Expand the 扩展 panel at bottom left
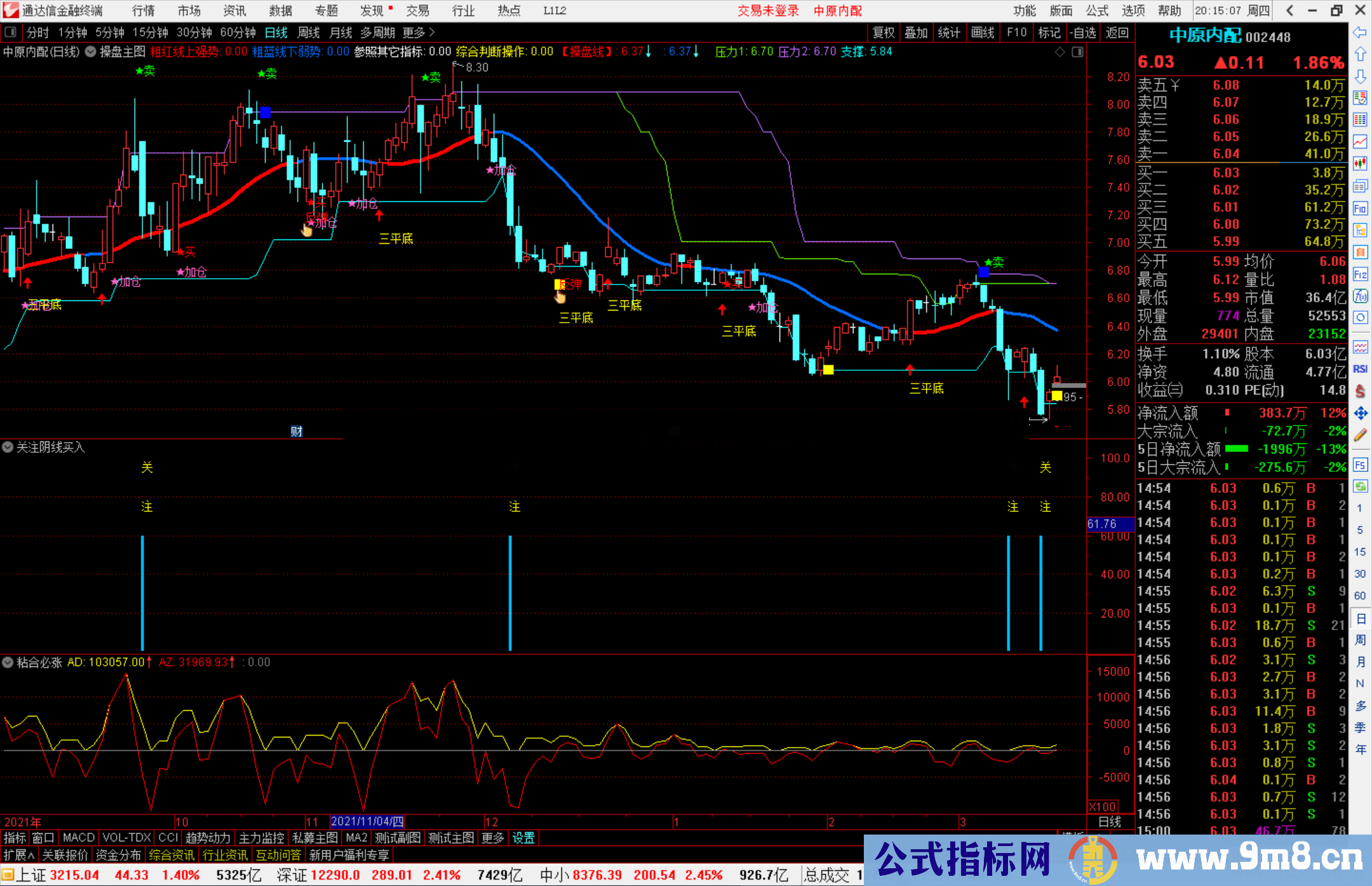The width and height of the screenshot is (1372, 886). [18, 855]
